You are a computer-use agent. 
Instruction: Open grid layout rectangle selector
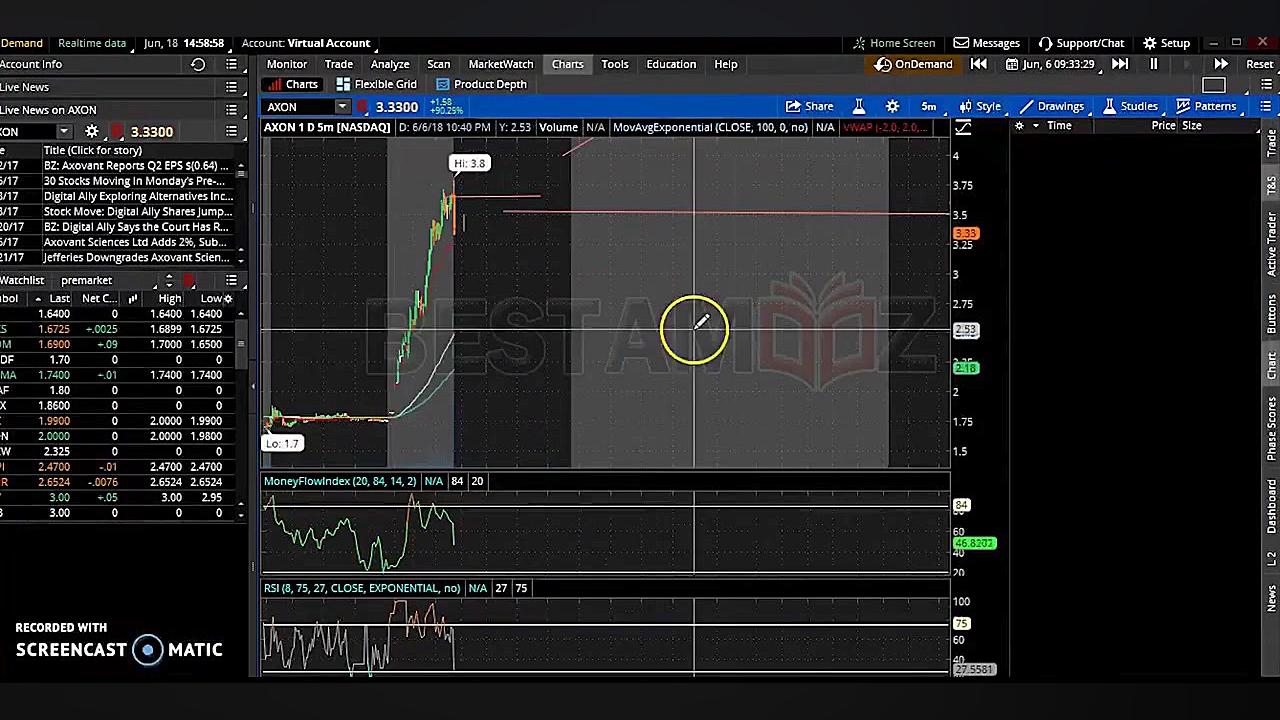1213,85
